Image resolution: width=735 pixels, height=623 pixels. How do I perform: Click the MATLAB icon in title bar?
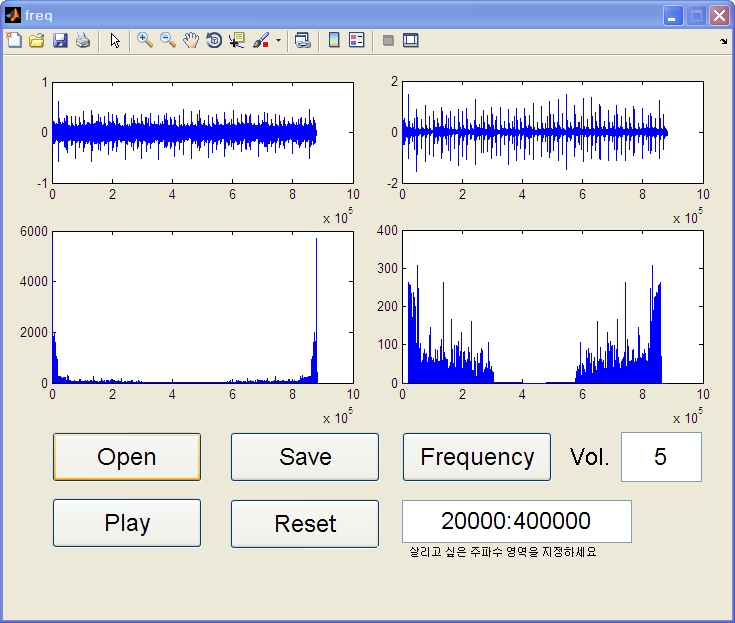[13, 15]
